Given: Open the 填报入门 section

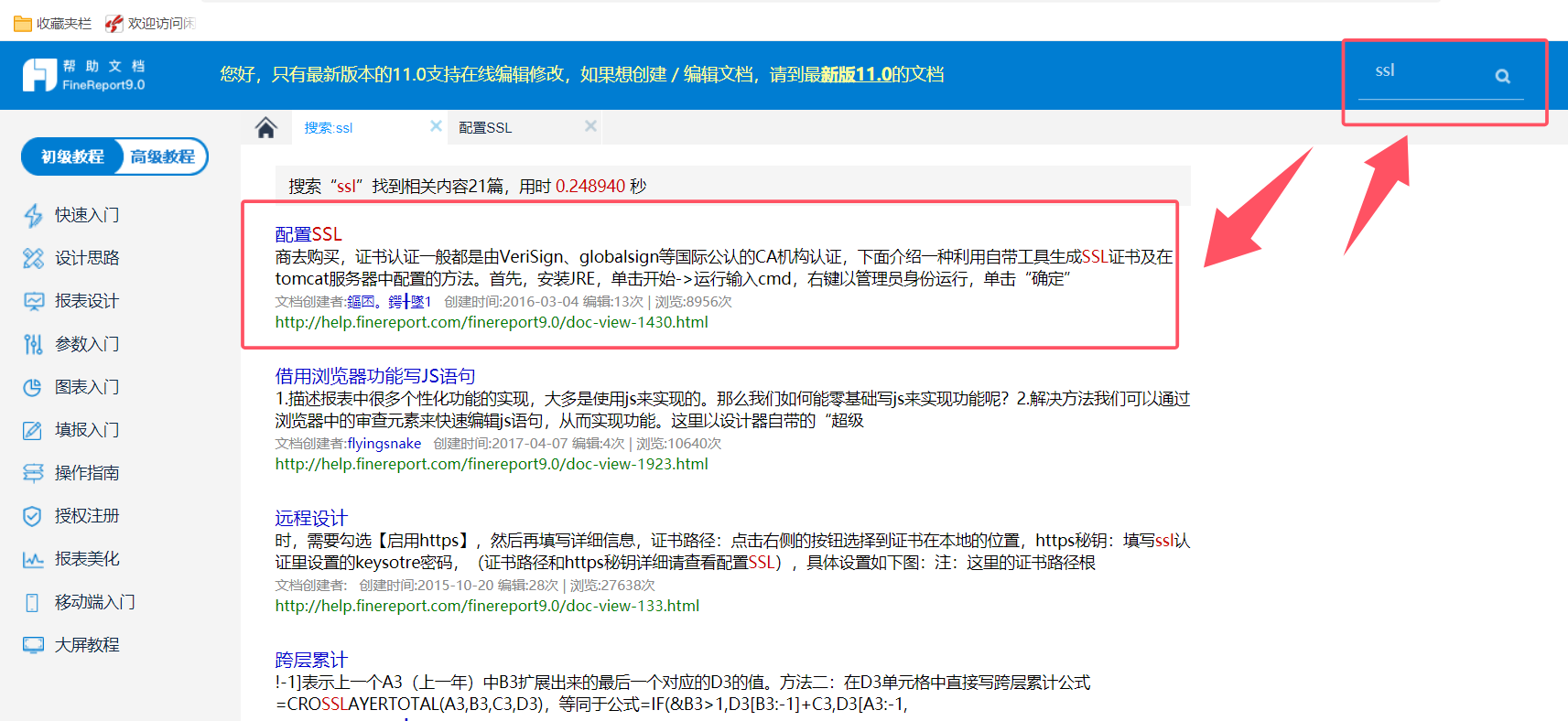Looking at the screenshot, I should [x=87, y=430].
